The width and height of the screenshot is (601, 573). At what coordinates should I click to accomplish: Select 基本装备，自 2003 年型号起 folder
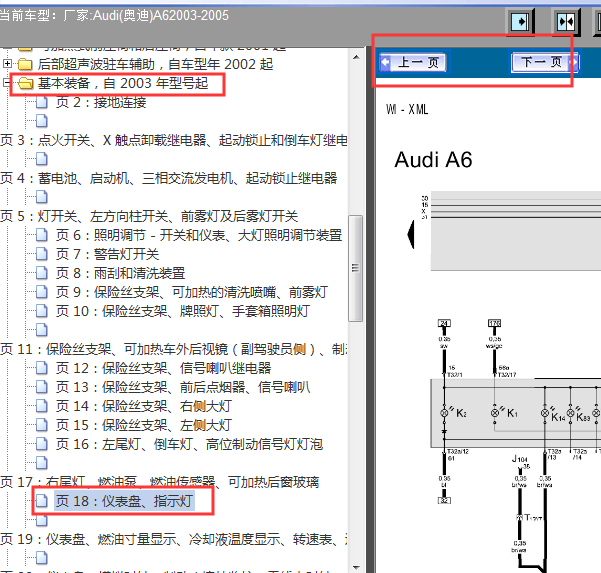click(123, 83)
